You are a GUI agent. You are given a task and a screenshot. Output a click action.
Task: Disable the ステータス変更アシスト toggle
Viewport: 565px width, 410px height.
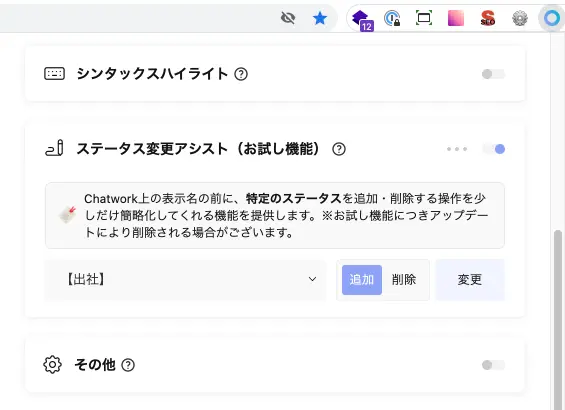point(494,149)
